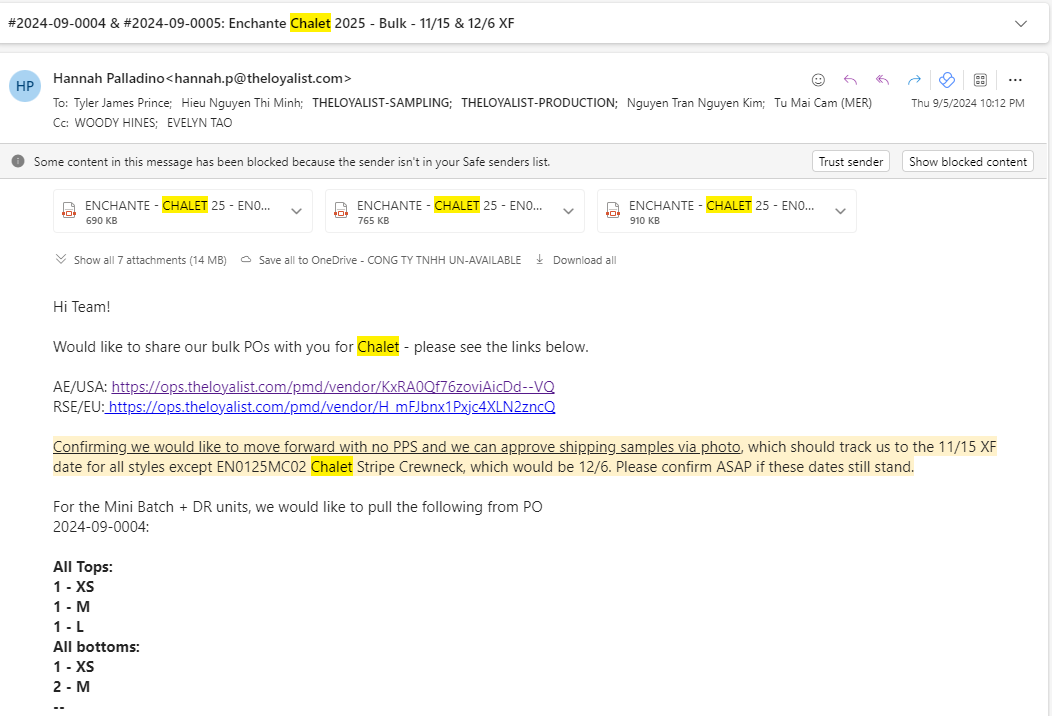Viewport: 1052px width, 716px height.
Task: Open the RSE/EU vendor link
Action: coord(330,407)
